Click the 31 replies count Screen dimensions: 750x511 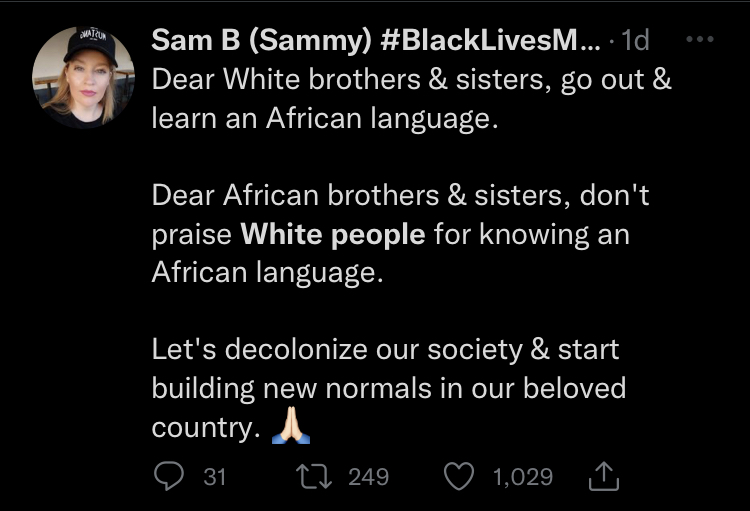215,477
